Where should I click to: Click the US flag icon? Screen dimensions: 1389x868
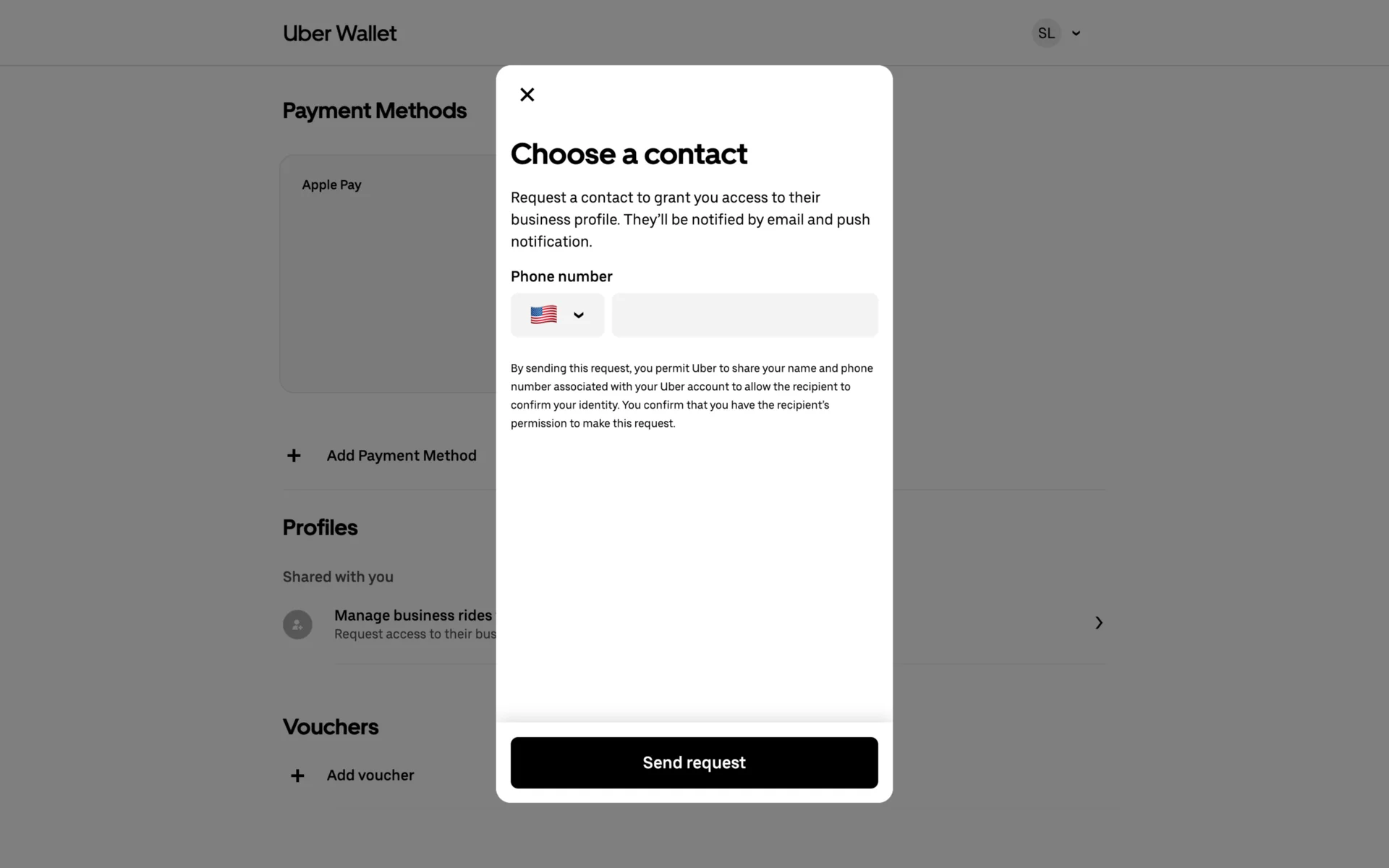543,315
